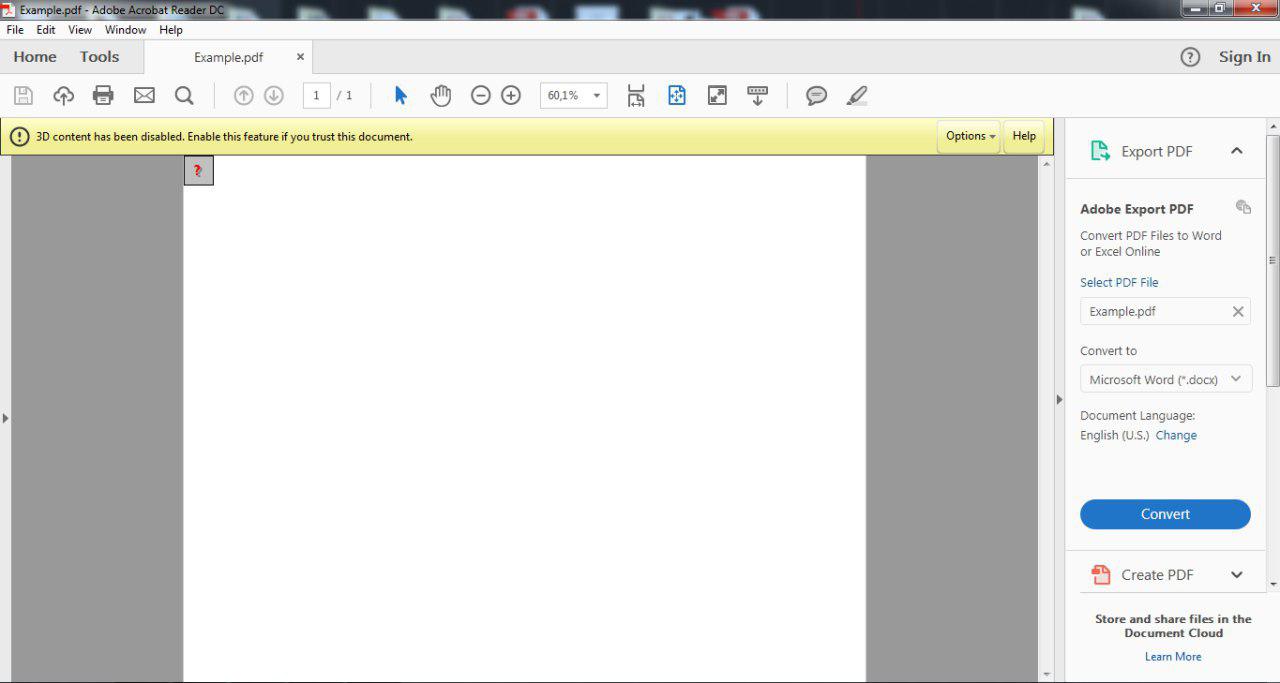Viewport: 1280px width, 683px height.
Task: Open the Window menu
Action: (x=125, y=30)
